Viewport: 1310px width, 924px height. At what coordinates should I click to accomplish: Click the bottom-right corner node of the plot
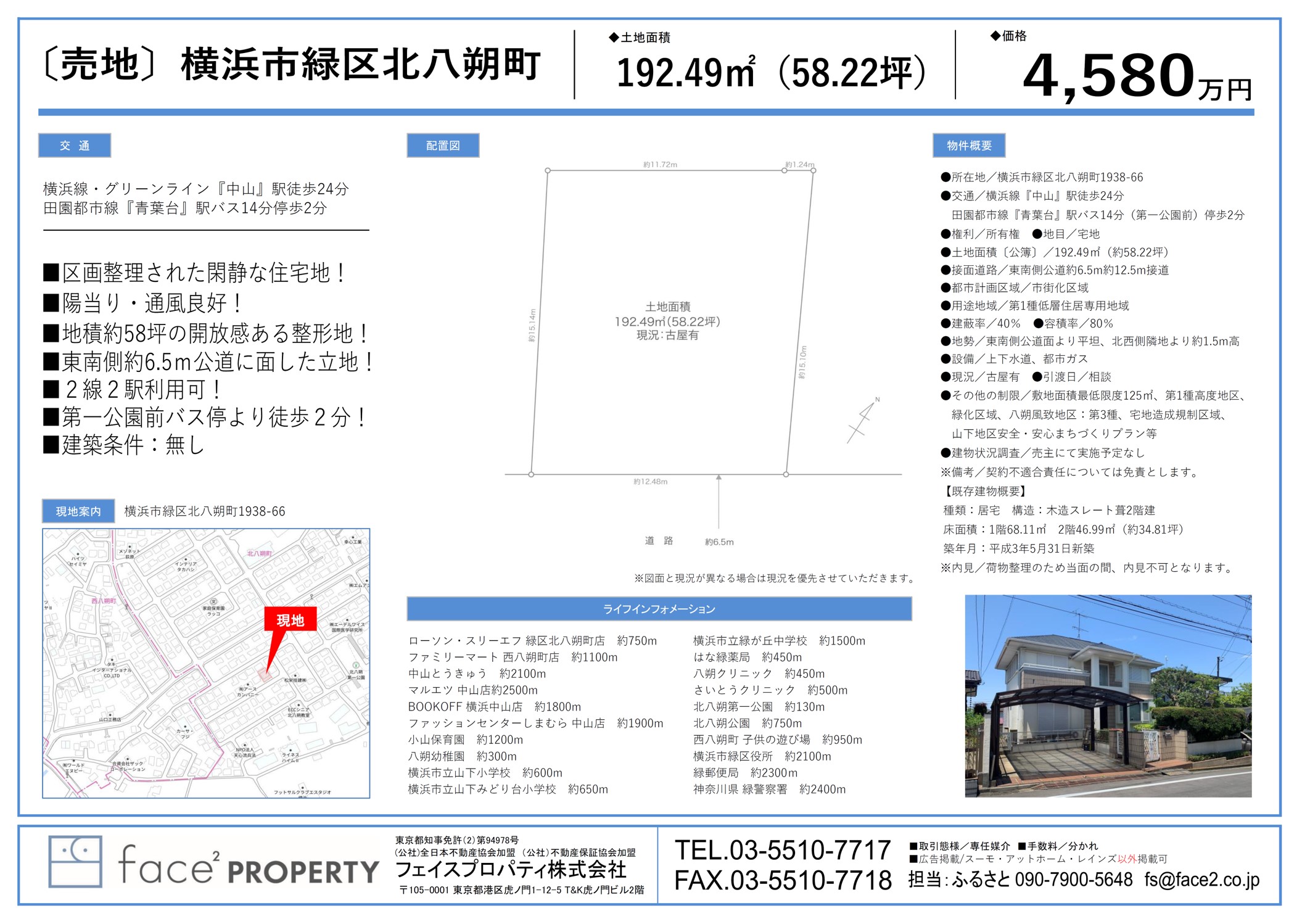(786, 474)
